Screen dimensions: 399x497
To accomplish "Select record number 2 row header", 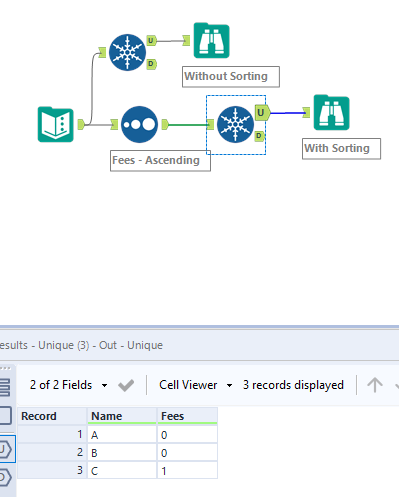I will pyautogui.click(x=52, y=453).
